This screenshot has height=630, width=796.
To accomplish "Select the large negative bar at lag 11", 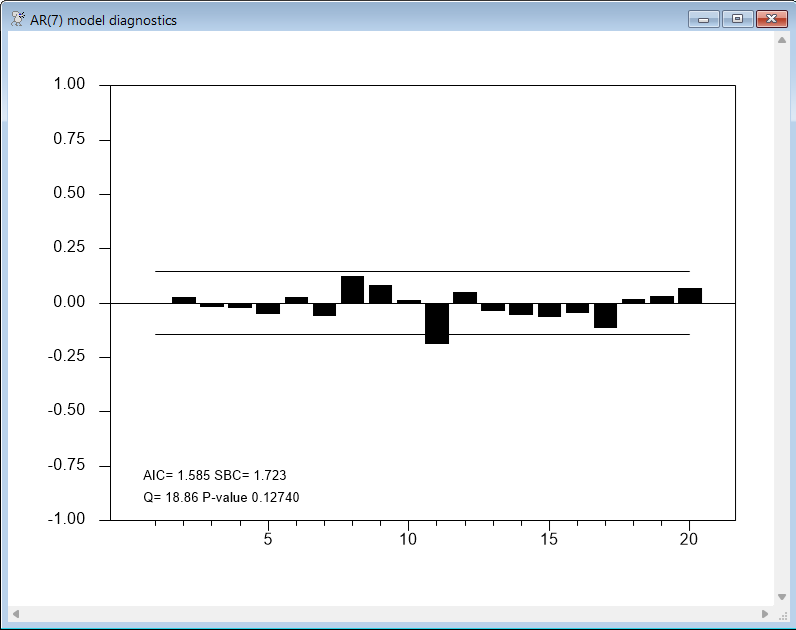I will pyautogui.click(x=437, y=322).
